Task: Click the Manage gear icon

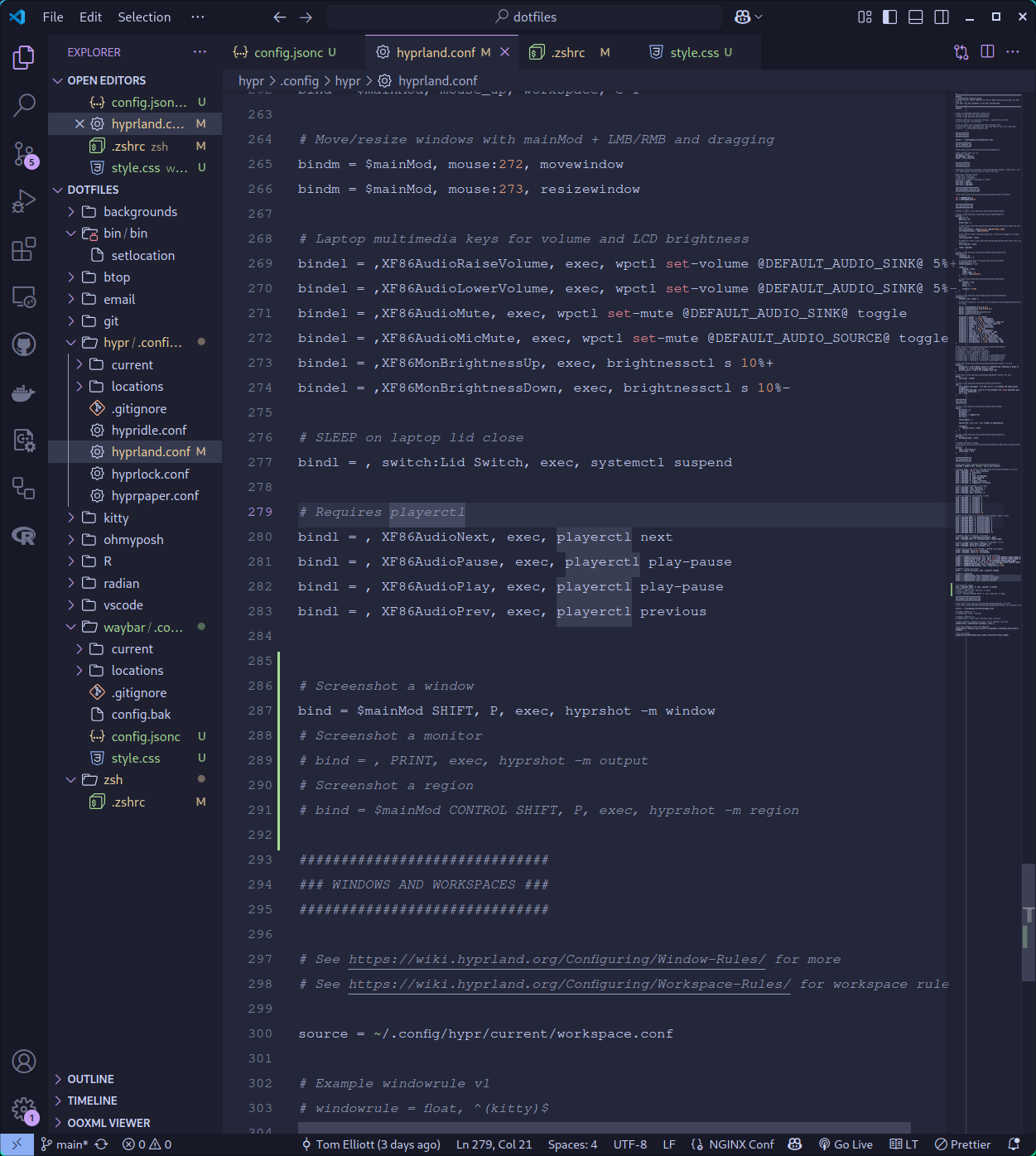Action: click(x=24, y=1109)
